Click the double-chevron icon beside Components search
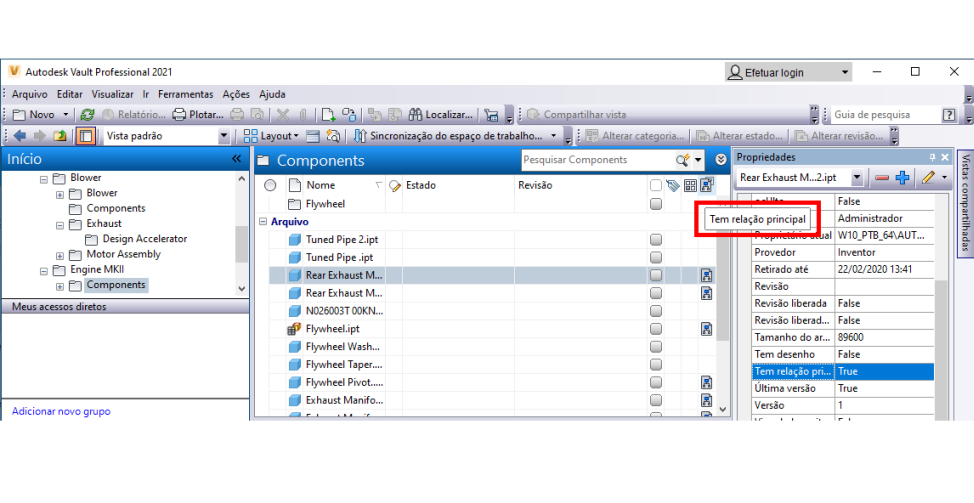 (x=721, y=160)
